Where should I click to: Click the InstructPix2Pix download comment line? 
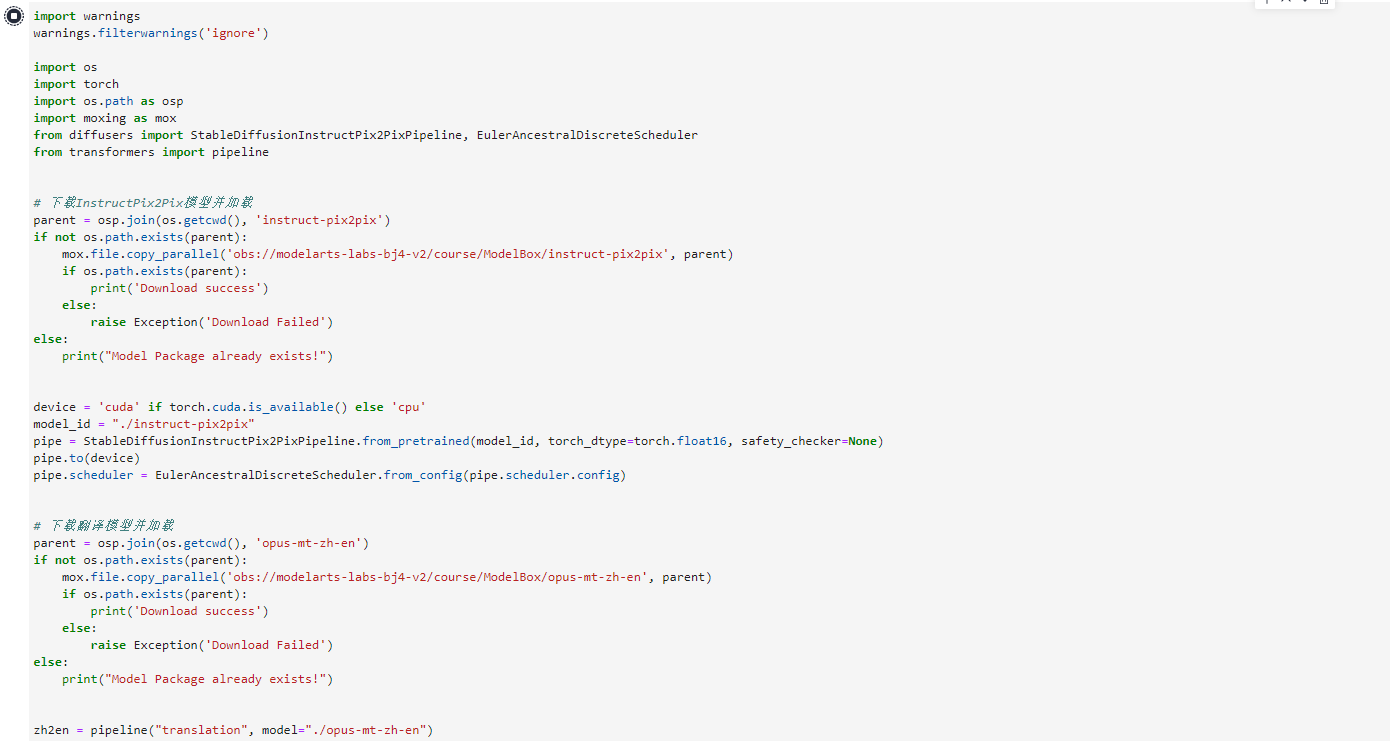143,203
